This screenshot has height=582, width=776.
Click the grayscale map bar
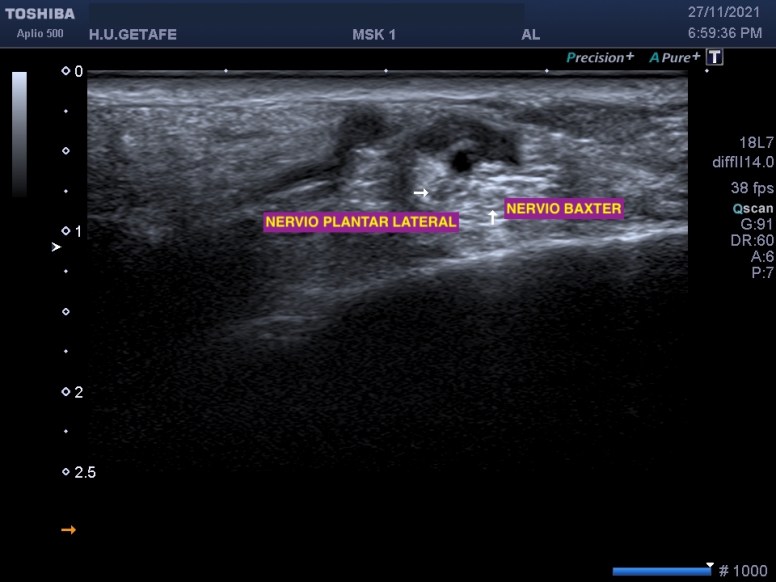point(19,133)
